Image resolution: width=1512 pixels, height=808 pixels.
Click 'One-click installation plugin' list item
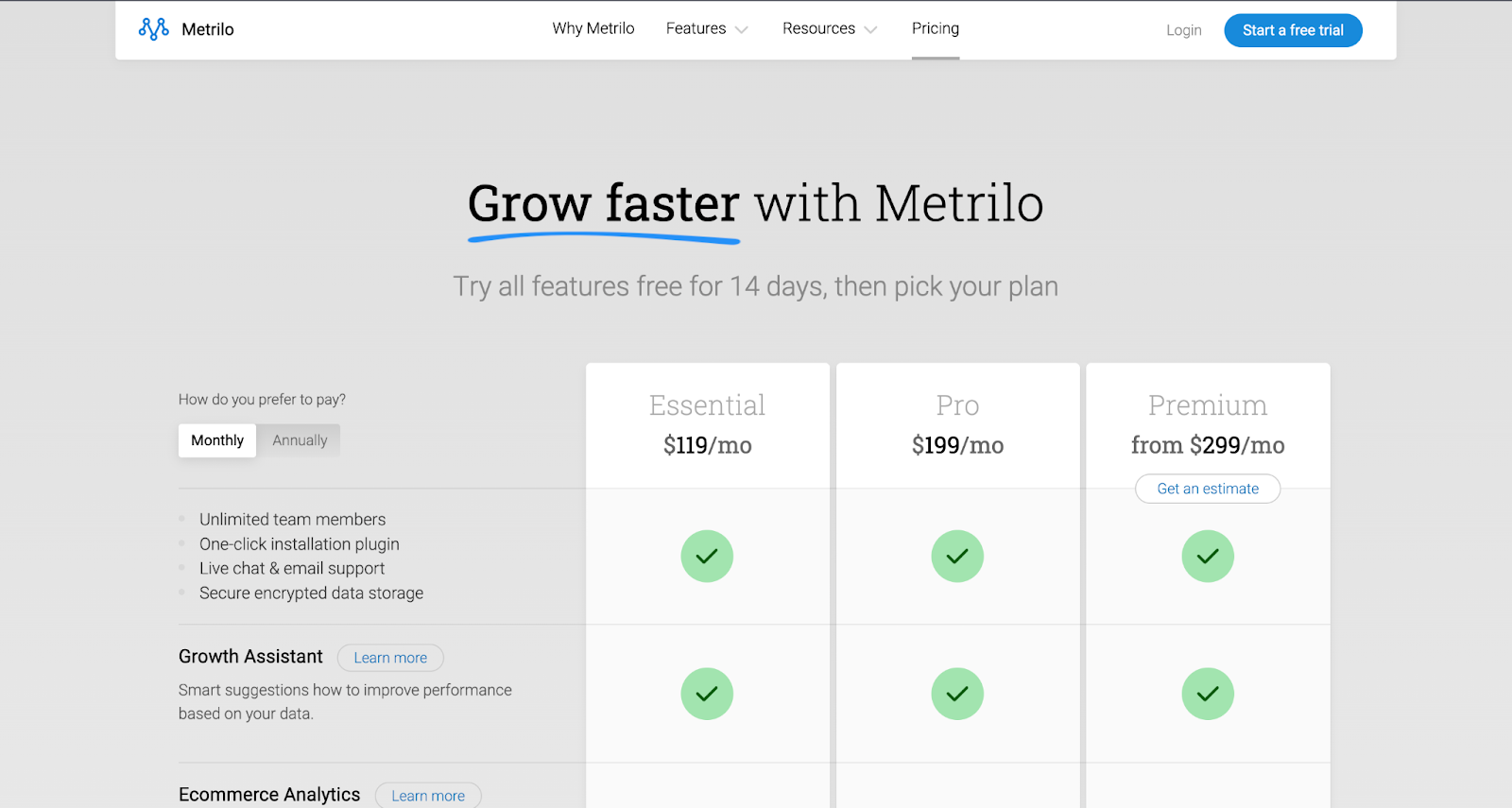(x=299, y=543)
